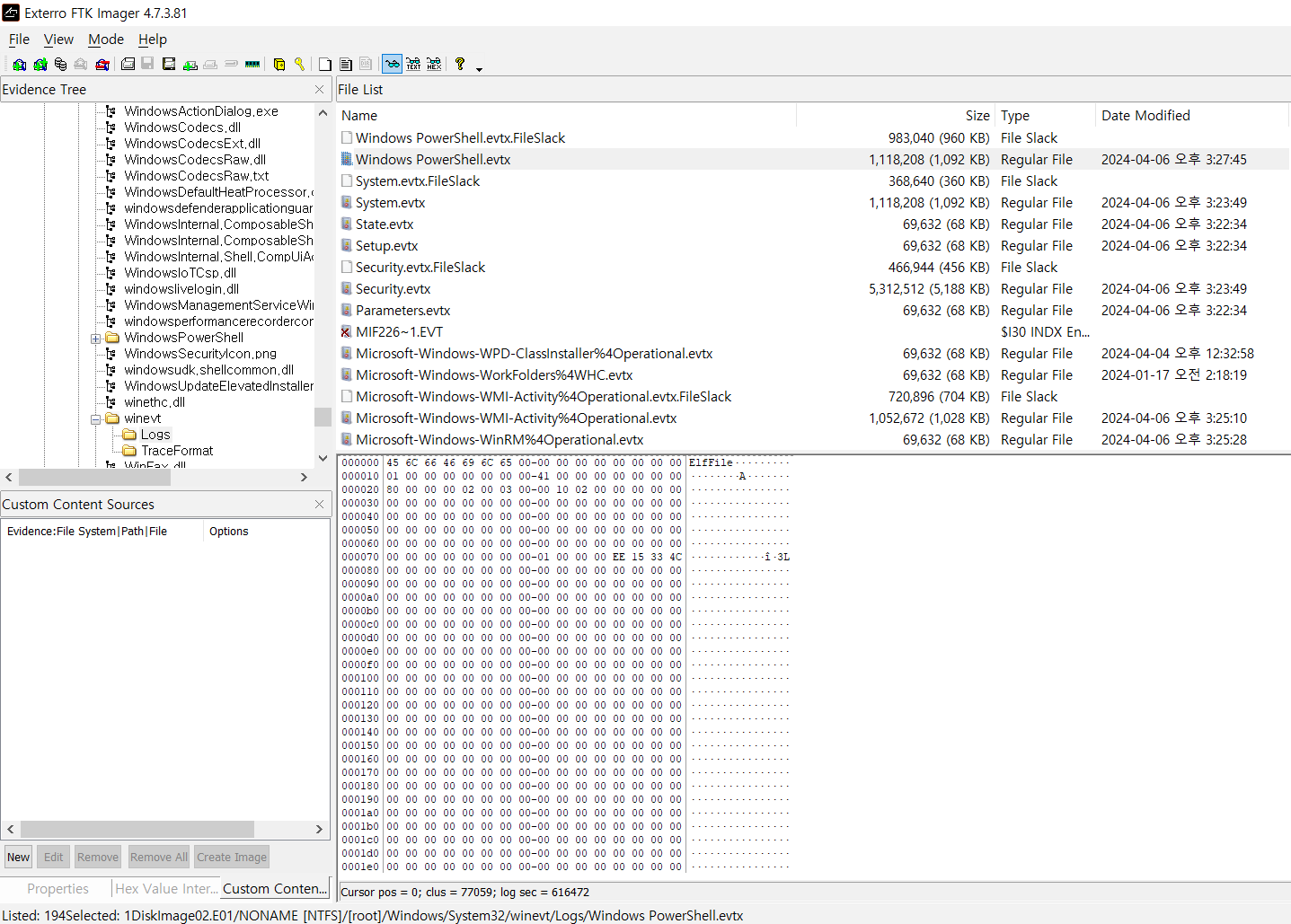Click file icon beside Parameters.evtx
Image resolution: width=1291 pixels, height=924 pixels.
coord(346,310)
